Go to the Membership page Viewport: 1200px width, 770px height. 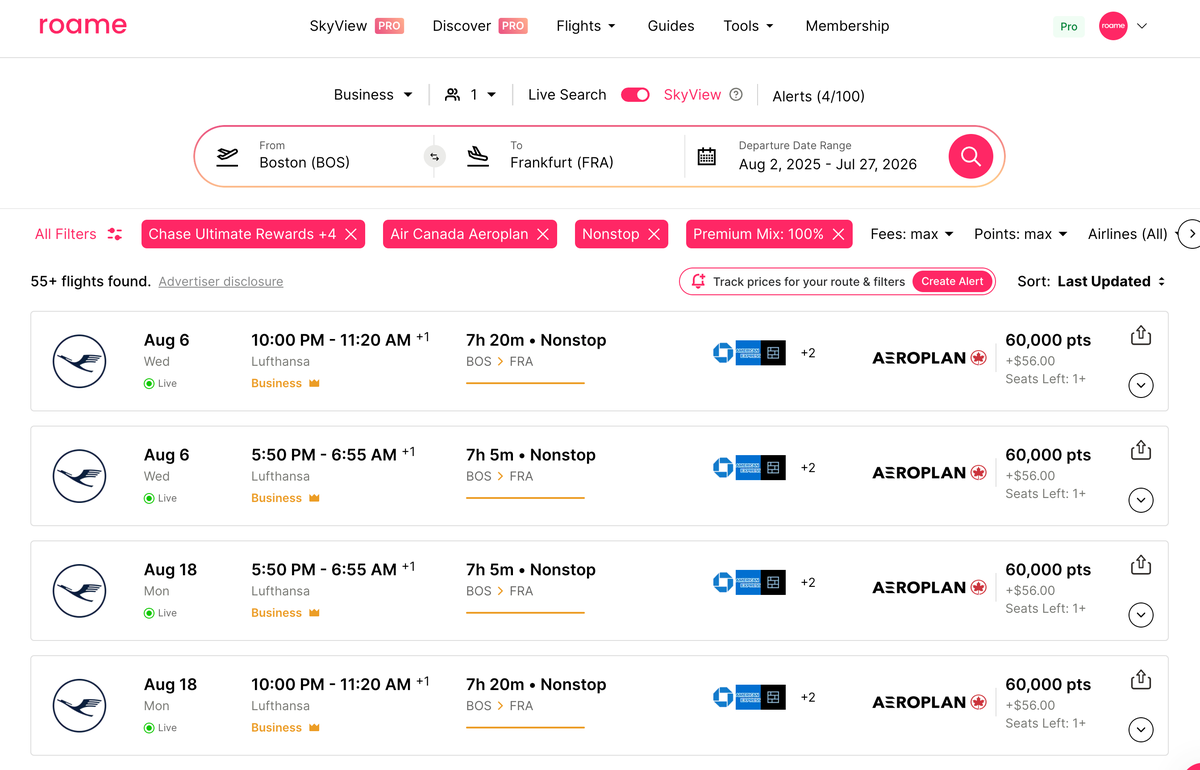click(x=847, y=26)
